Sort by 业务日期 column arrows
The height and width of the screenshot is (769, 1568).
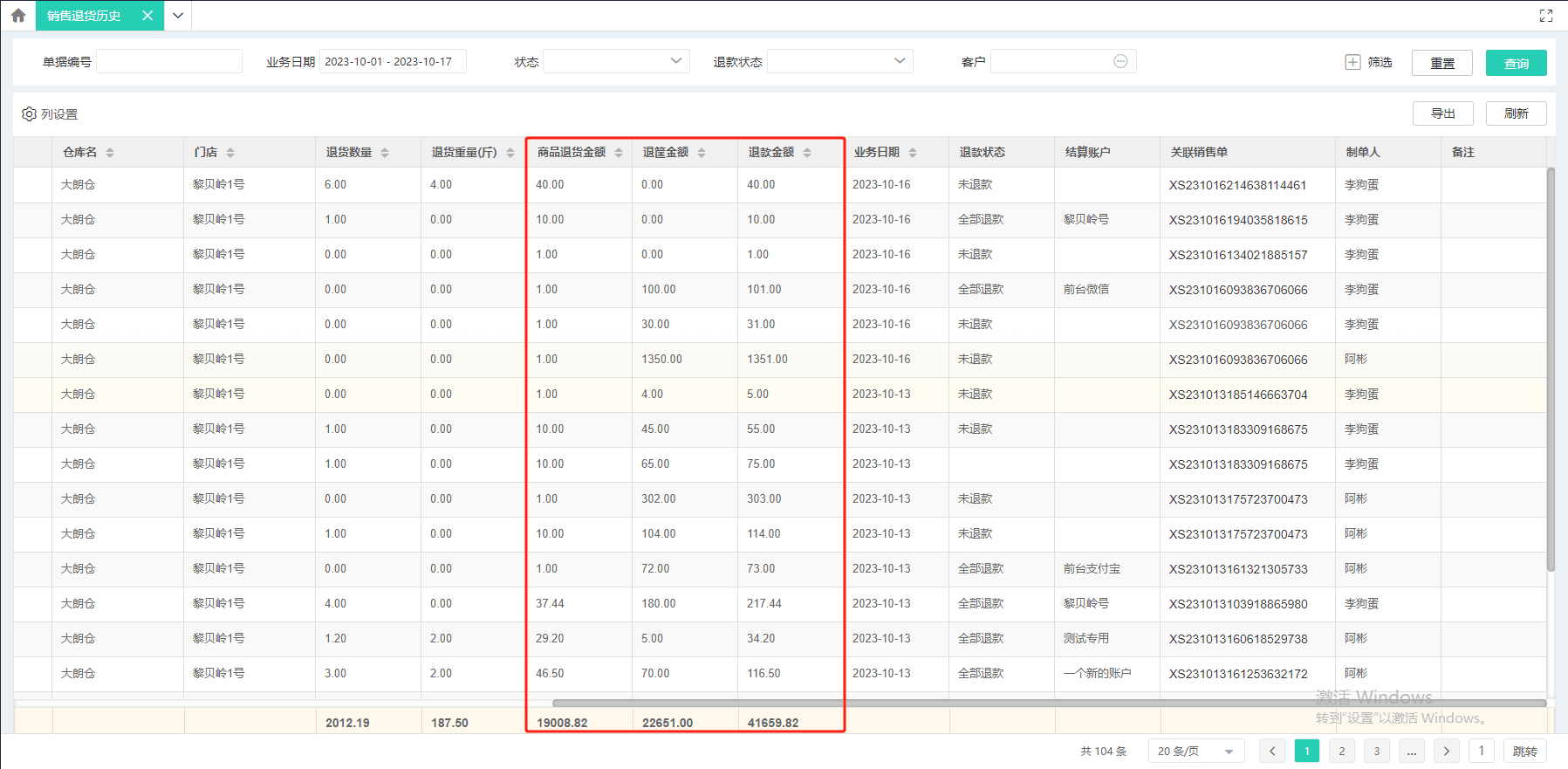click(913, 152)
